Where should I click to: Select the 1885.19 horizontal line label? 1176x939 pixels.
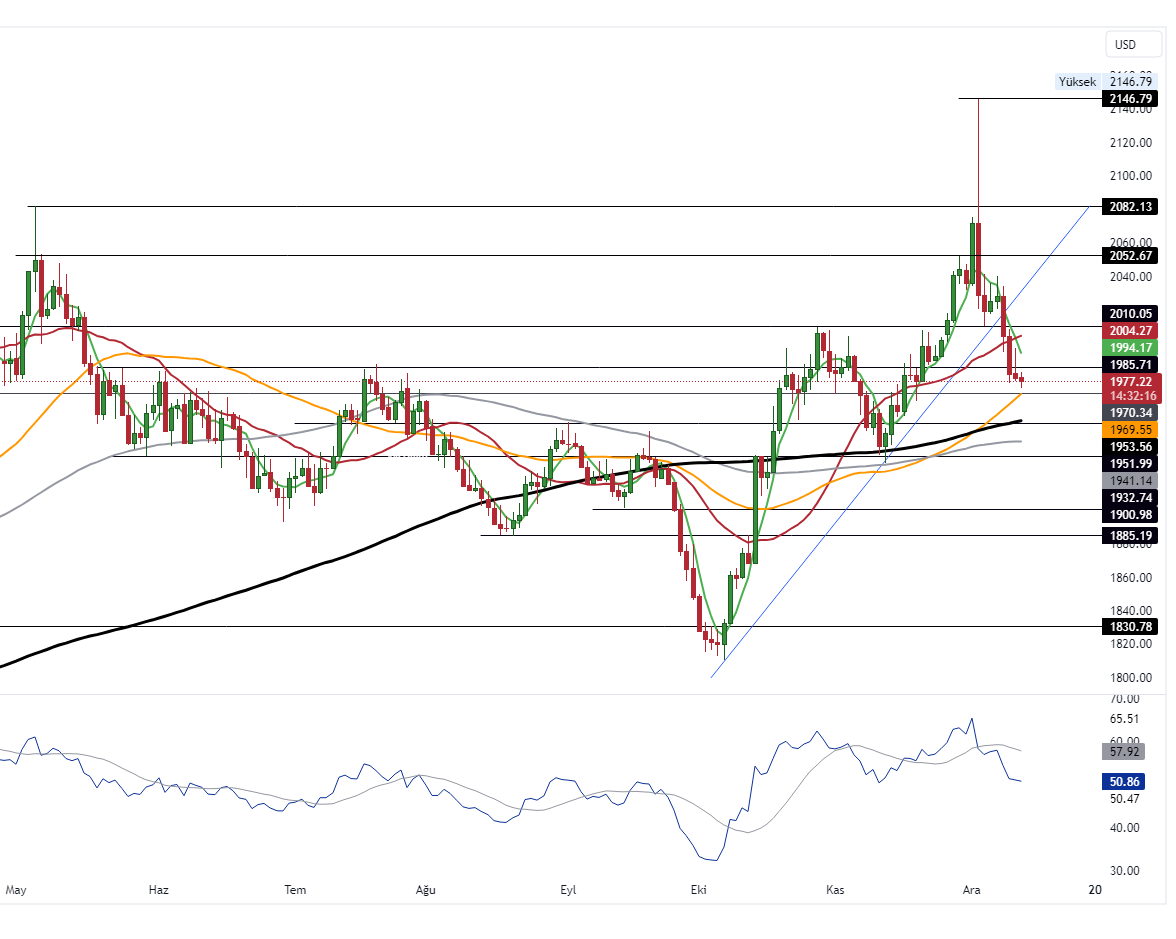1130,535
